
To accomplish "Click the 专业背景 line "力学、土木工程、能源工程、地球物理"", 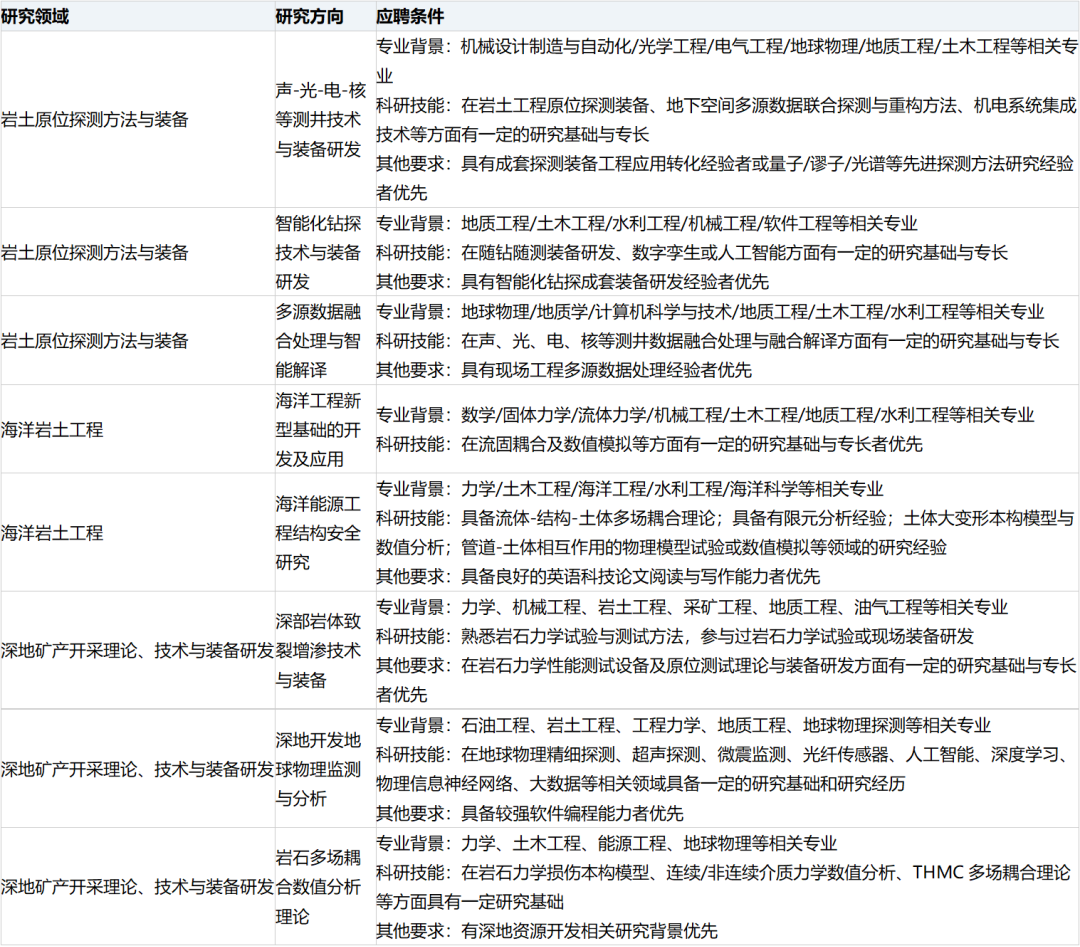I will 606,844.
